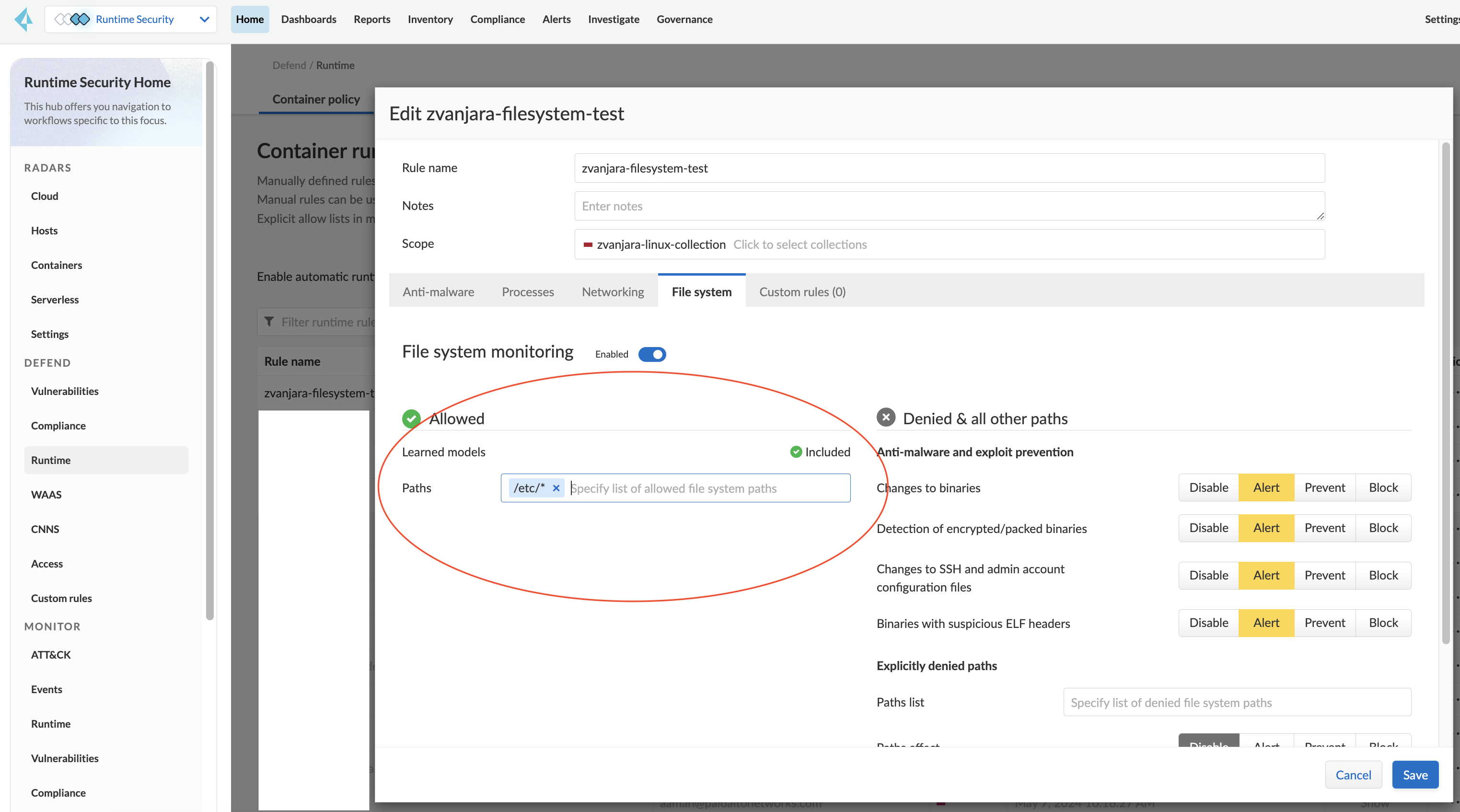Click the Prisma Cloud logo icon
Screen dimensions: 1460x812
[24, 19]
